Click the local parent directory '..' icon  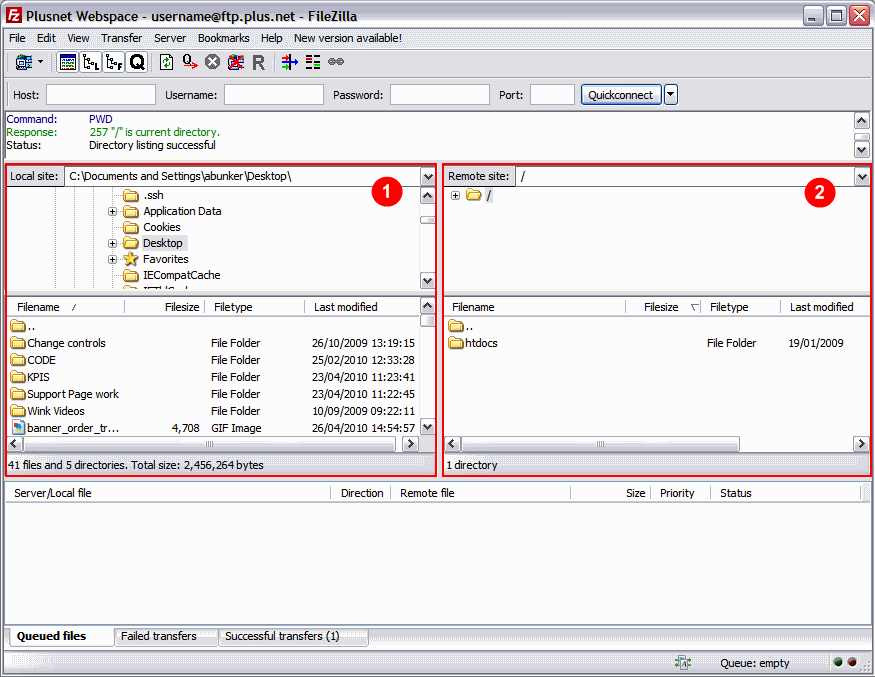coord(18,325)
